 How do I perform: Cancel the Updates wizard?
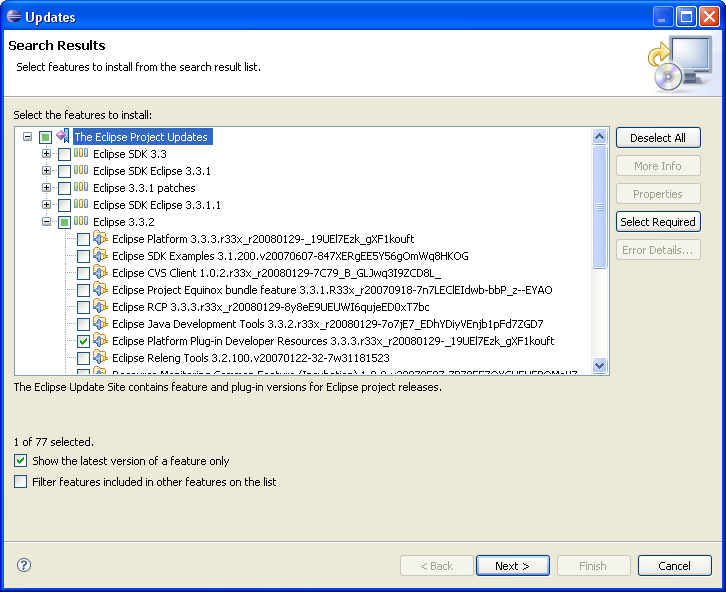click(675, 566)
